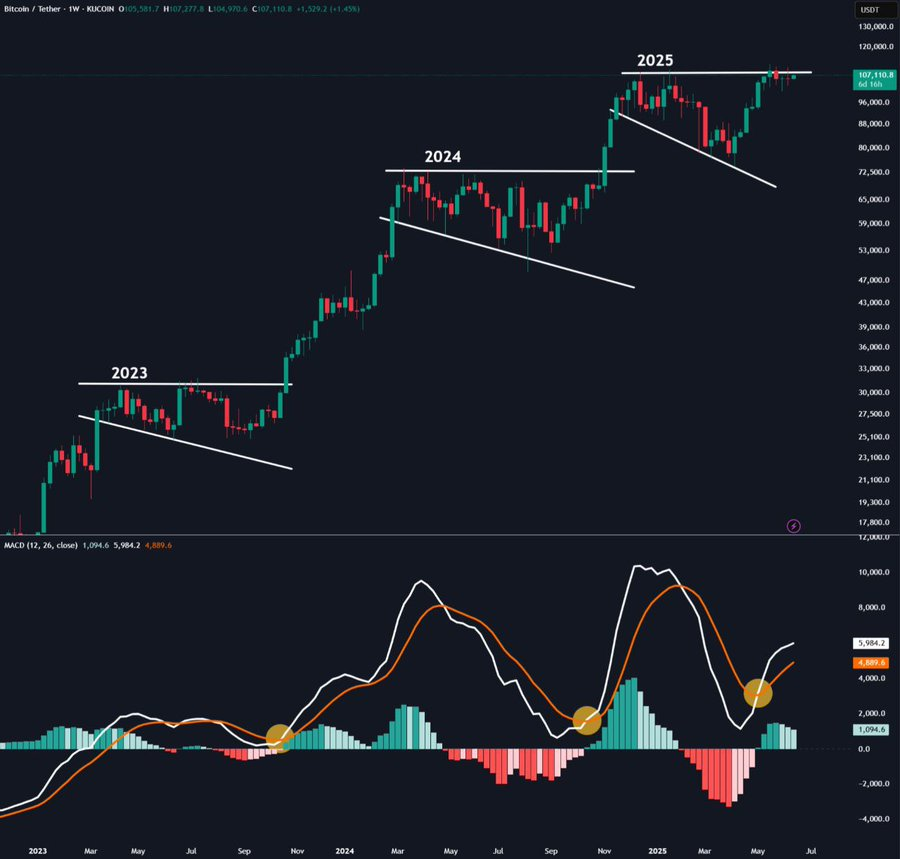
Task: Select the white "2025" text annotation above chart
Action: (x=655, y=60)
